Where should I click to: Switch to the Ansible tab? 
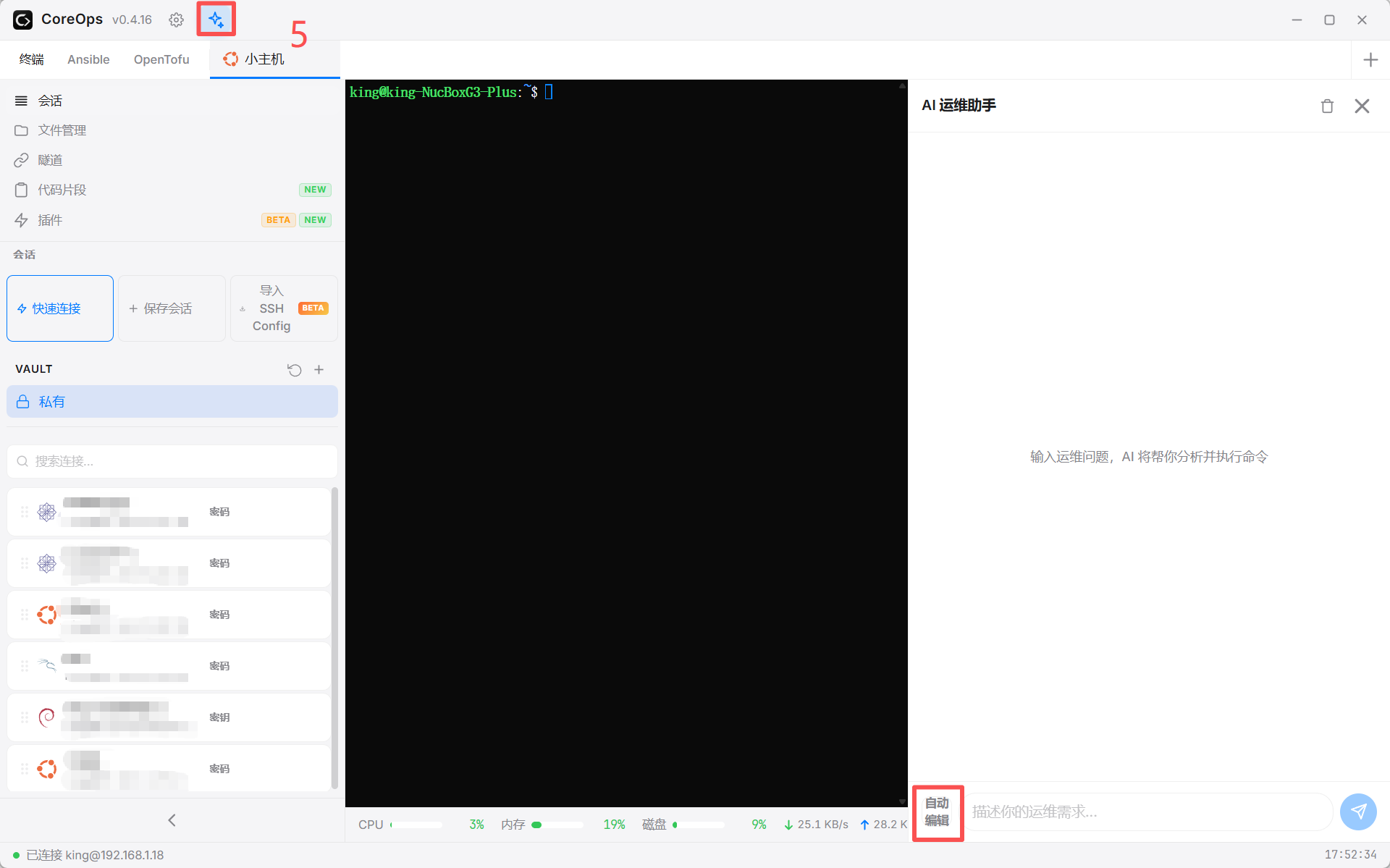click(x=88, y=59)
